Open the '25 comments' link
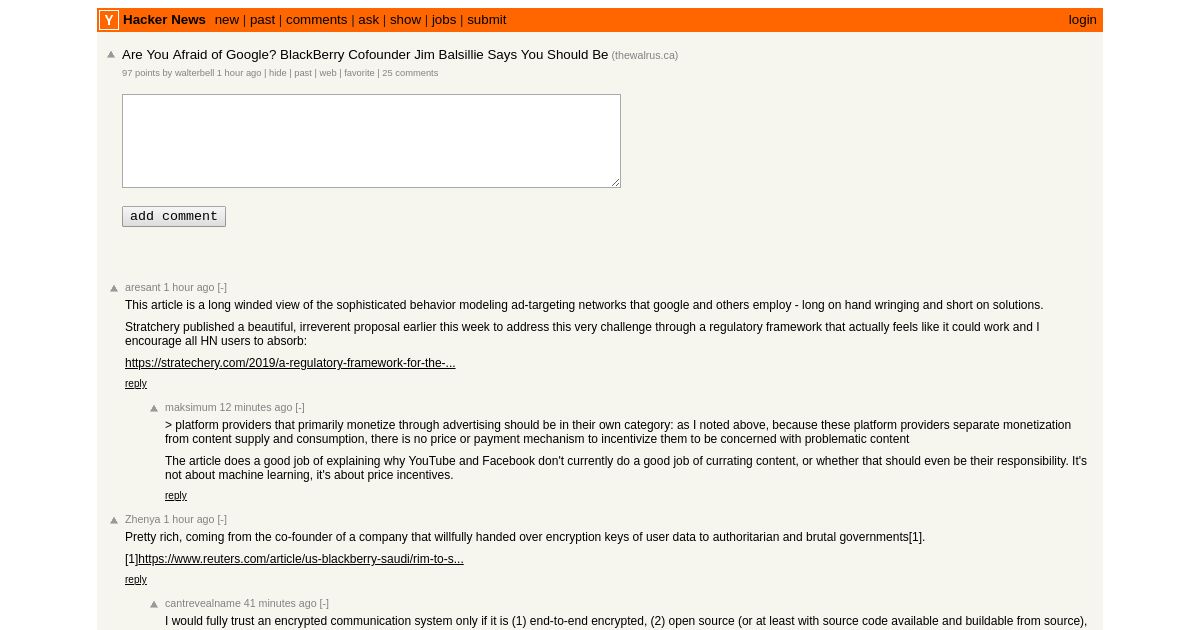 click(x=410, y=73)
